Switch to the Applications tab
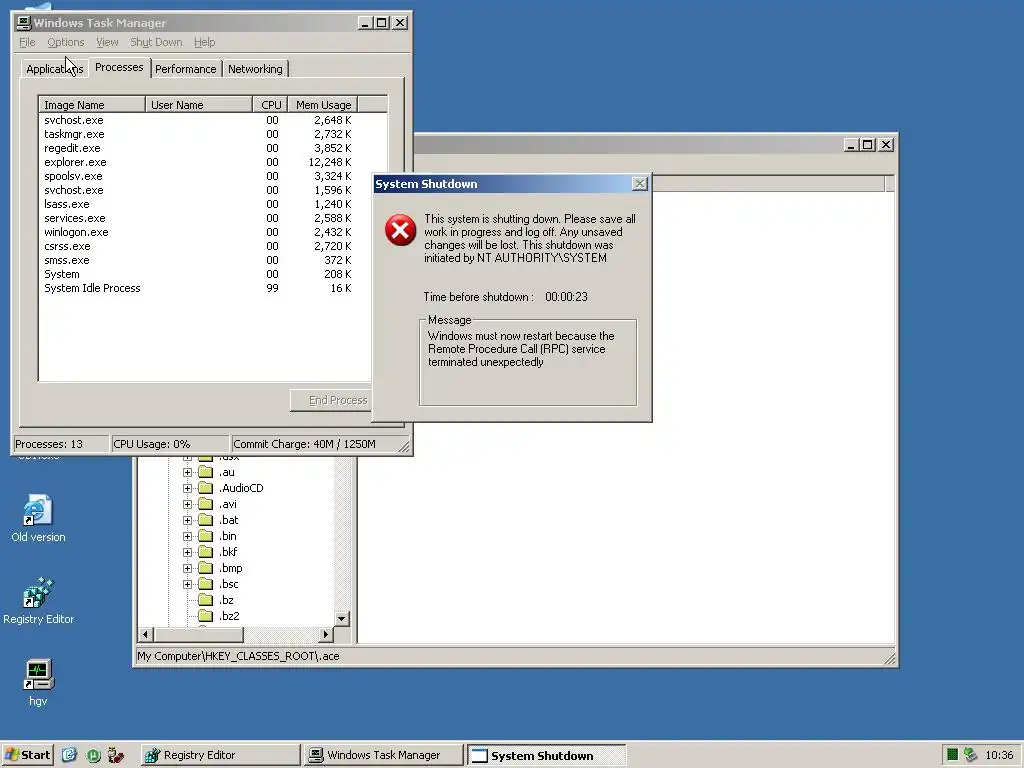The image size is (1024, 768). pyautogui.click(x=54, y=69)
